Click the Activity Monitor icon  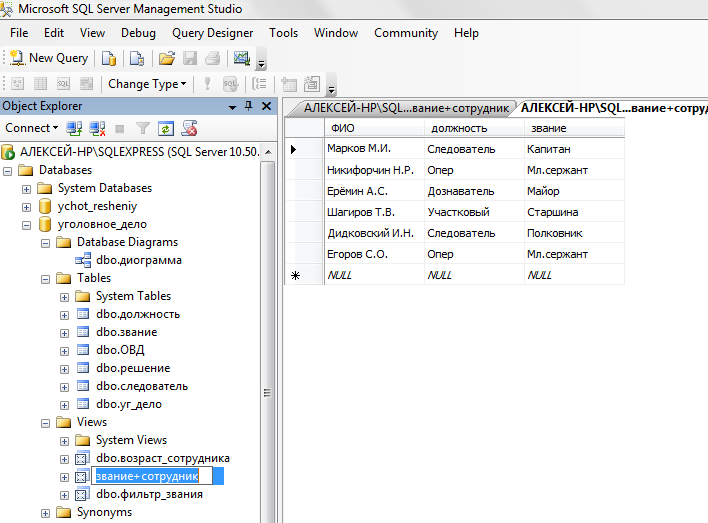pos(242,58)
